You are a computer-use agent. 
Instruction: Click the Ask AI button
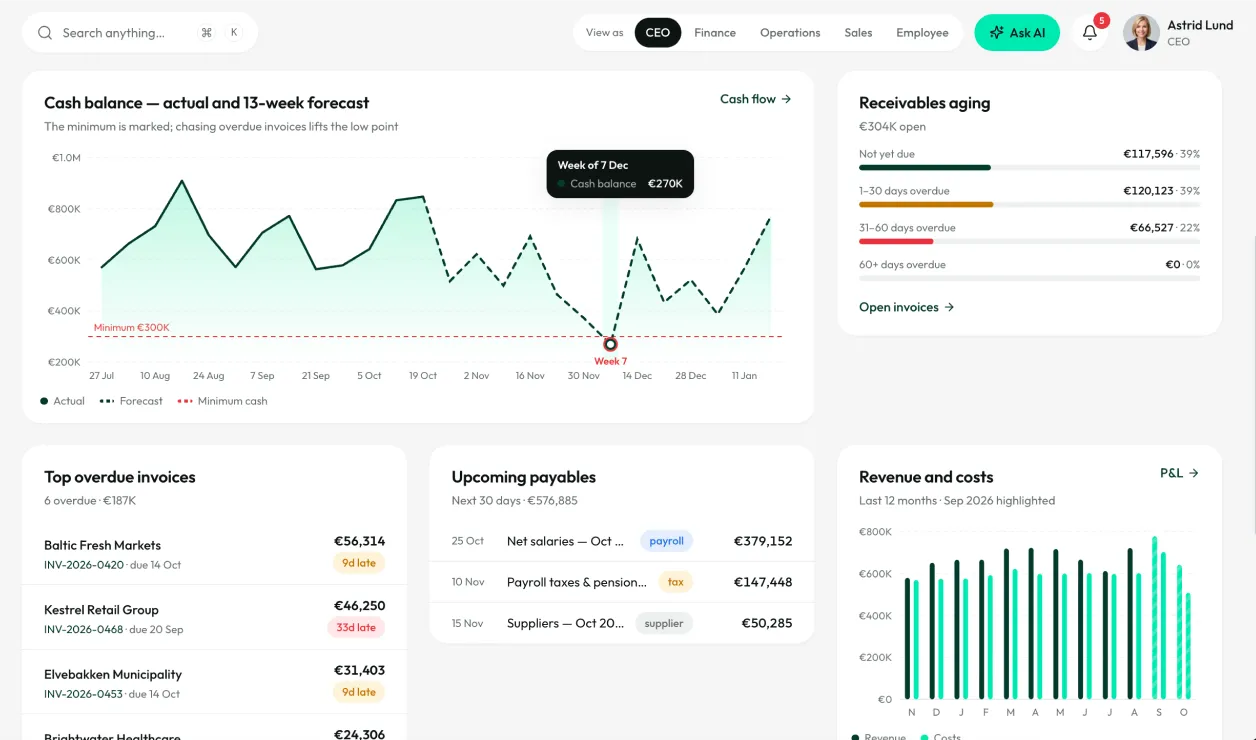[1017, 33]
